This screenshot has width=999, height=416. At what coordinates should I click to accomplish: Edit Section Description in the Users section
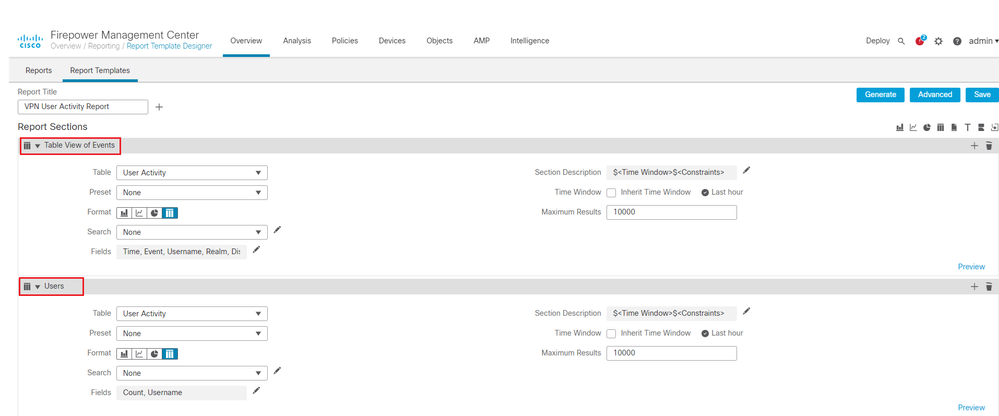tap(747, 311)
